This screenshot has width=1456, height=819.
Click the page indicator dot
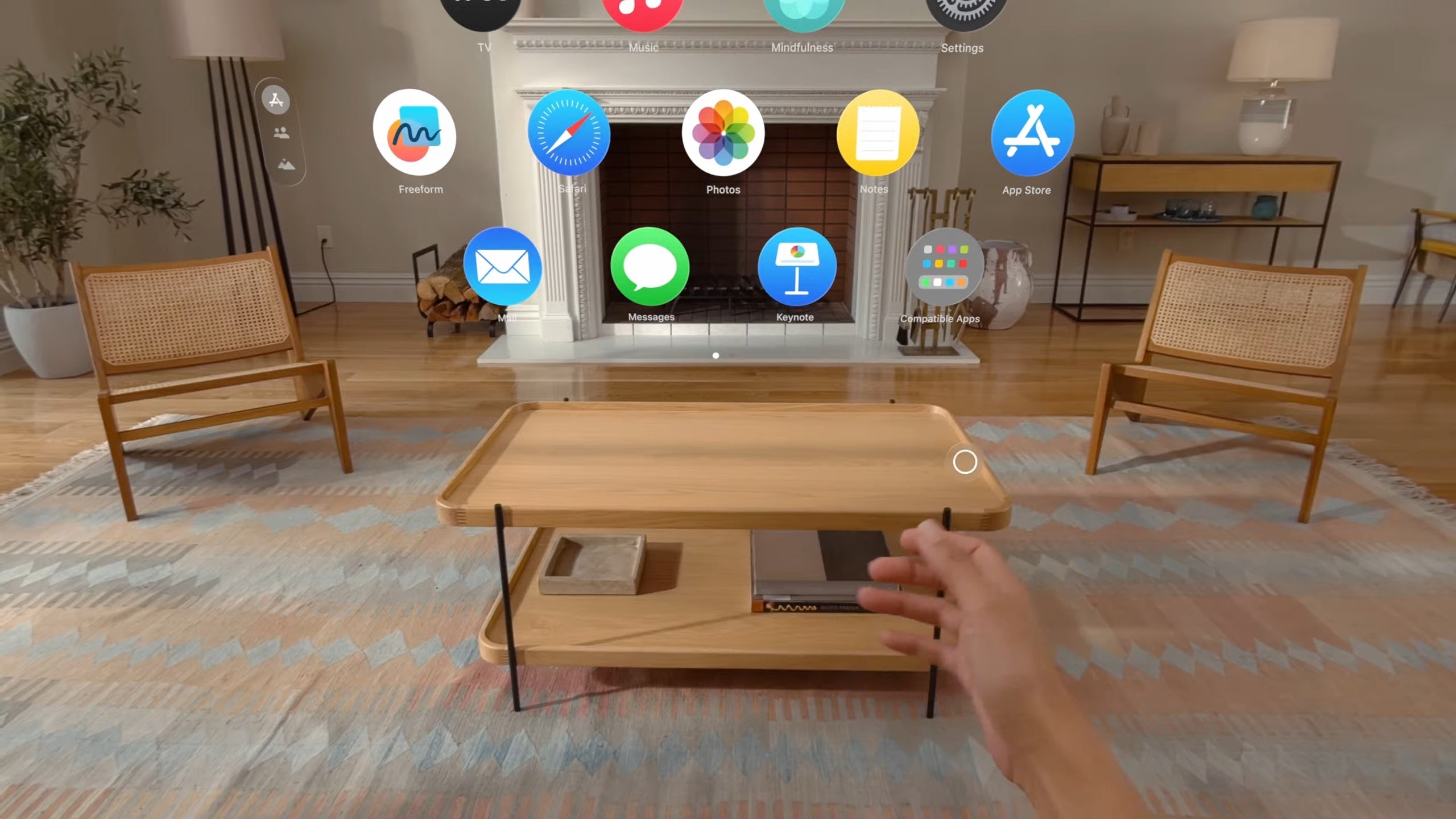715,355
